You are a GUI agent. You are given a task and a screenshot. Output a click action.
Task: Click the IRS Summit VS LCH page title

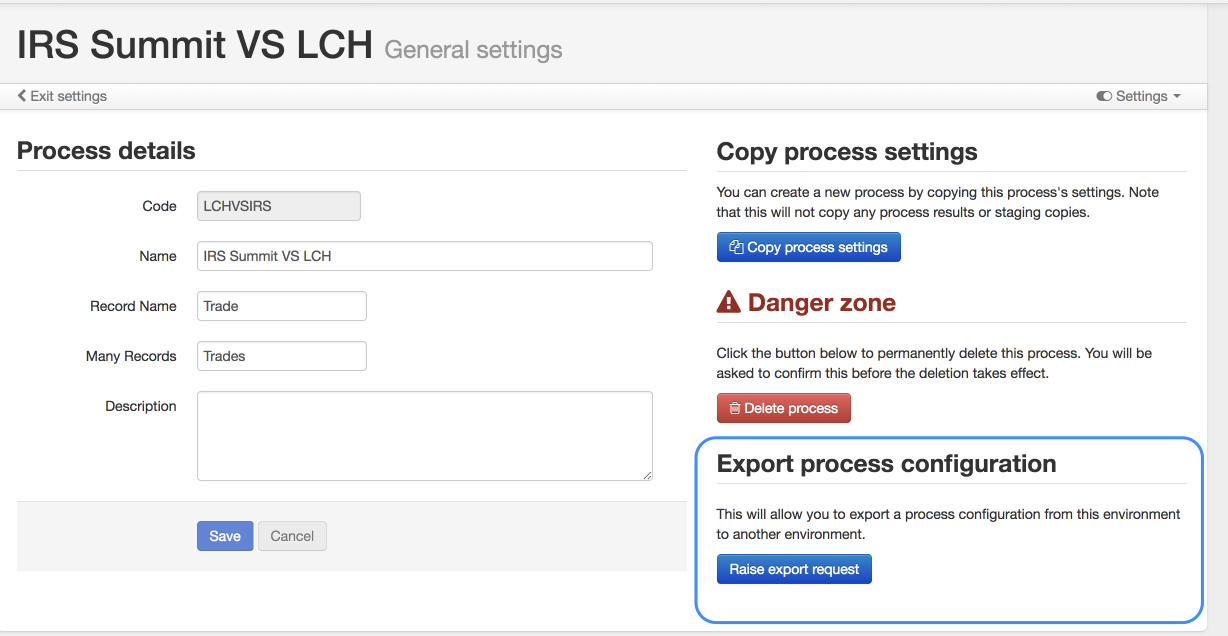pos(195,45)
